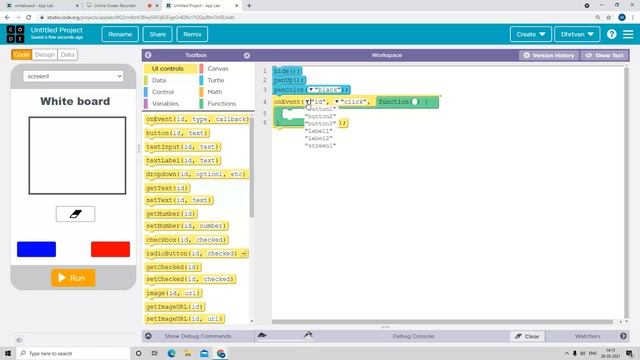Open notification center icon
640x360 pixels.
[629, 353]
